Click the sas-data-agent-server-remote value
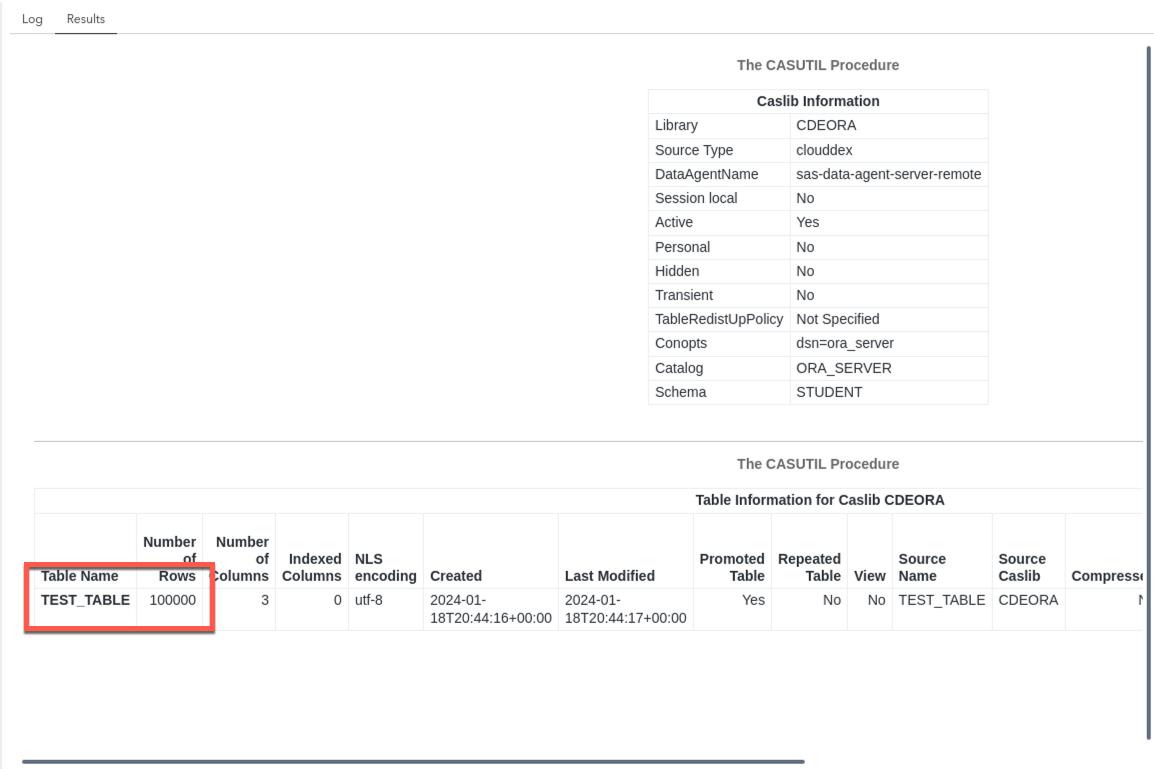 tap(888, 174)
